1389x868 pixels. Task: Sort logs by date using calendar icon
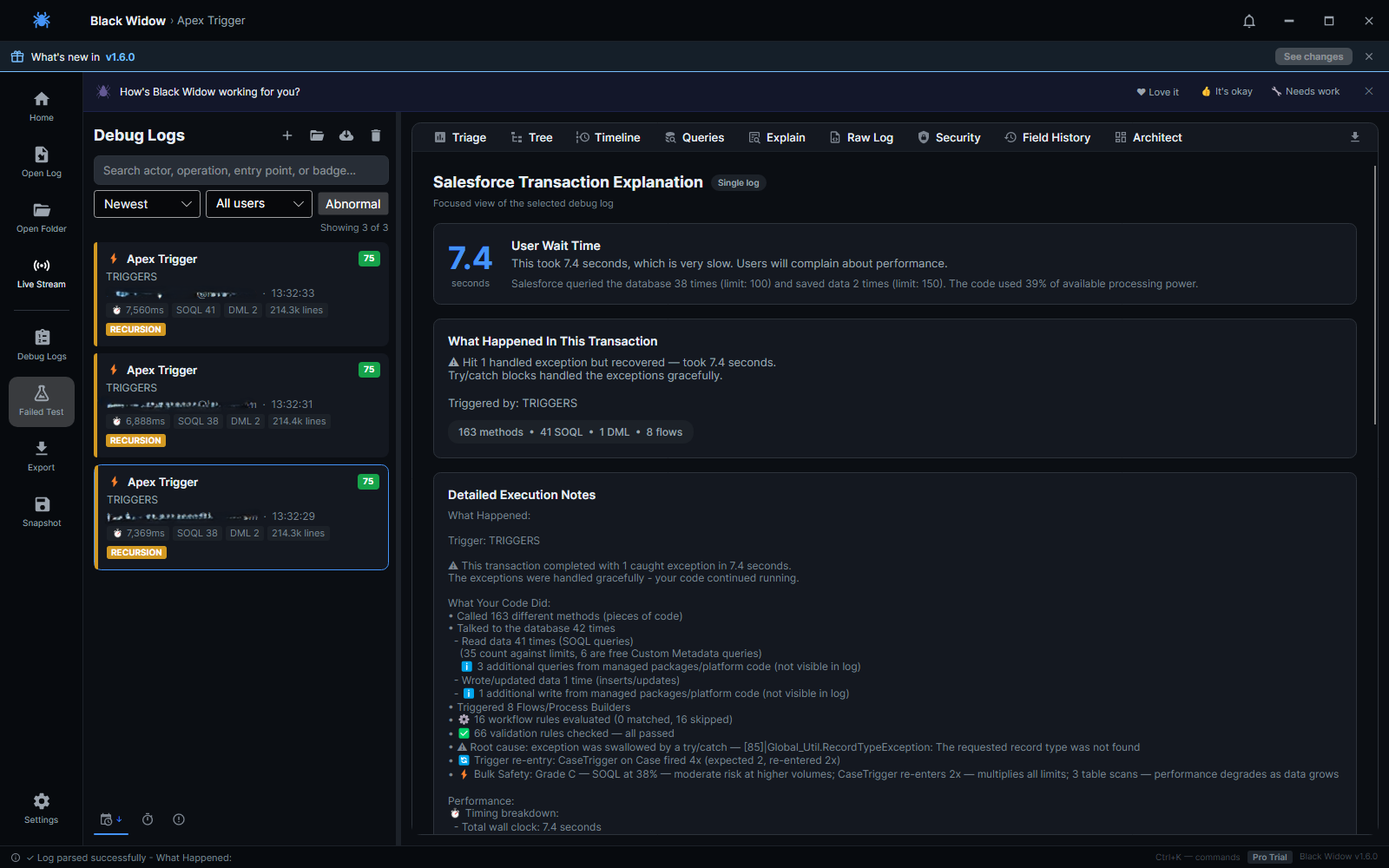111,819
